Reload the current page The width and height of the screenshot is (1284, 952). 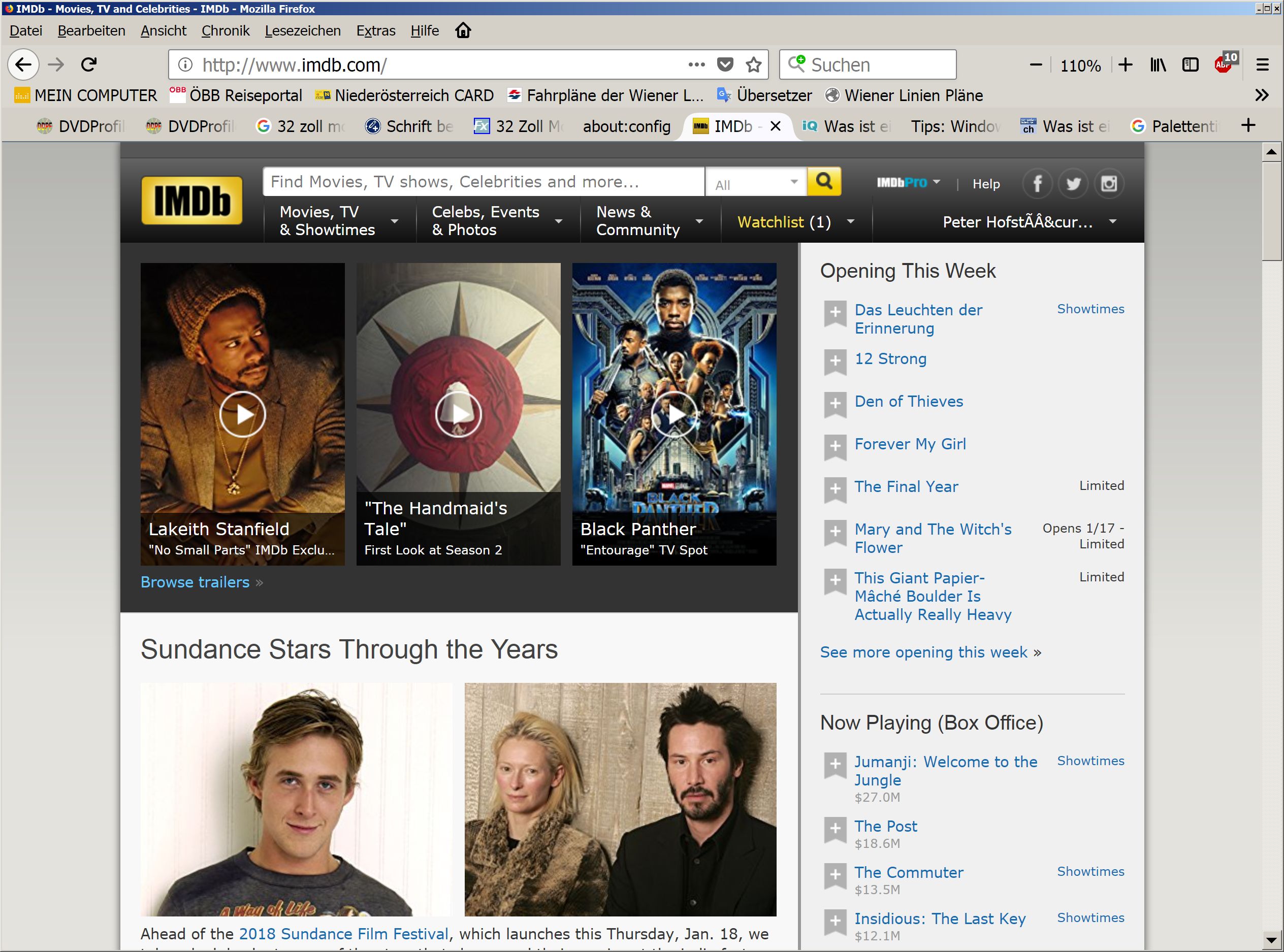(x=89, y=64)
